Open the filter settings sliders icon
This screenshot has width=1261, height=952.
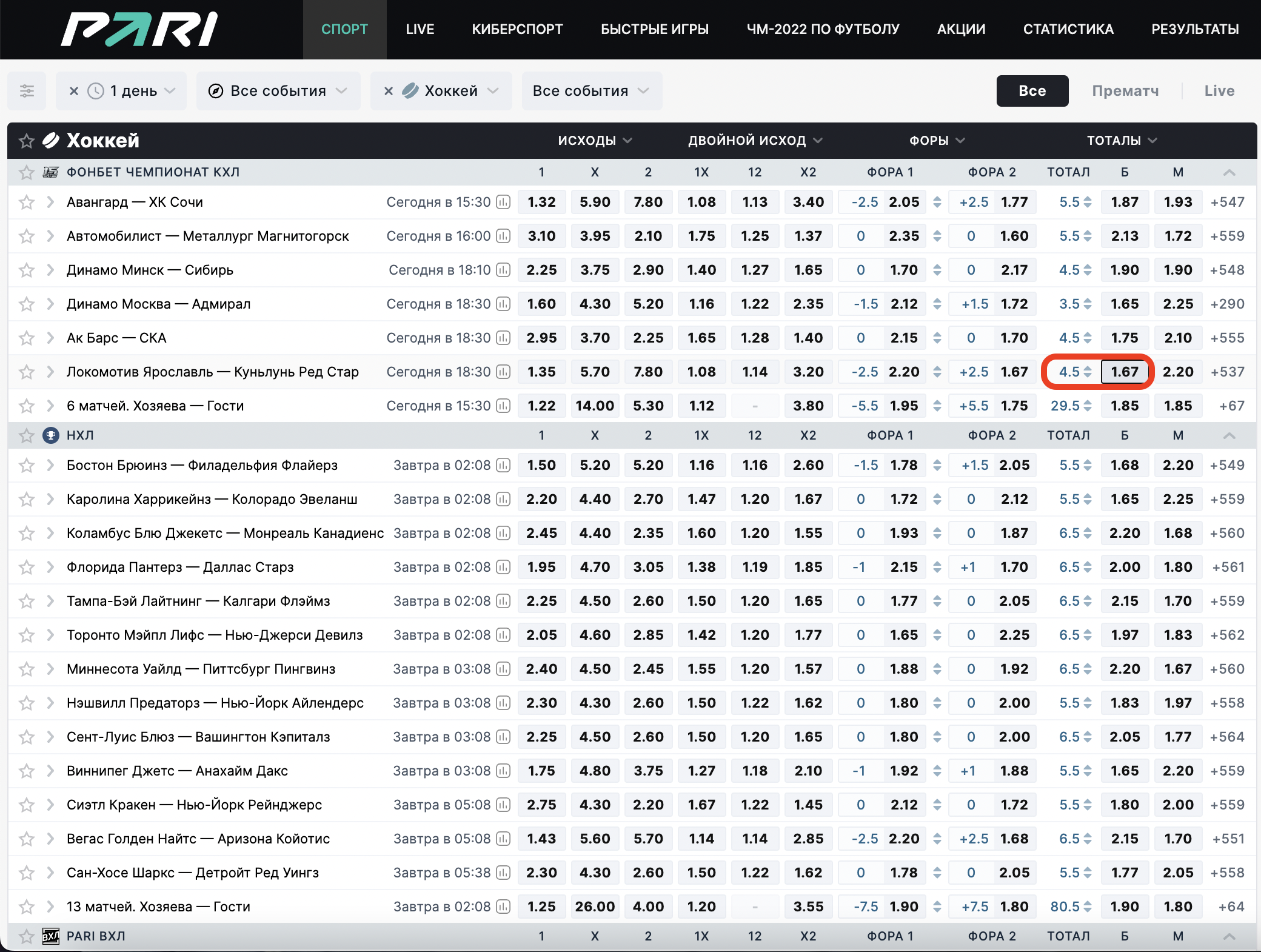pyautogui.click(x=27, y=91)
